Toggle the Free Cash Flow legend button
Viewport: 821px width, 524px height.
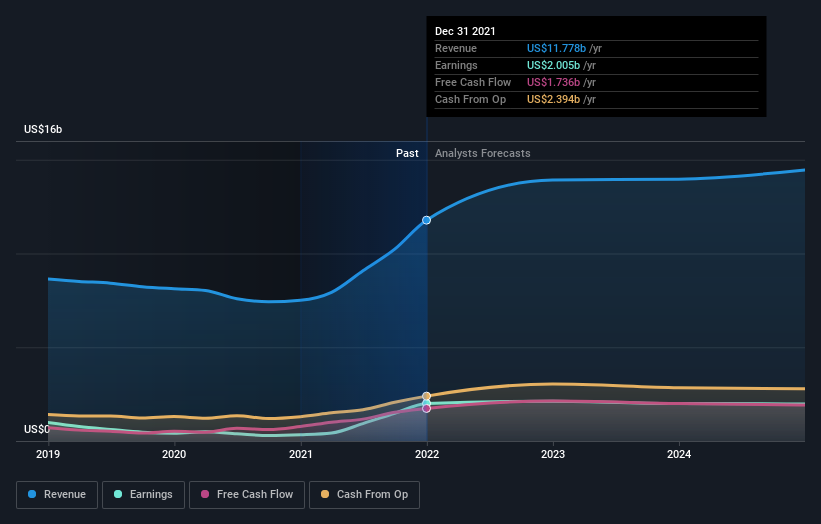click(247, 495)
